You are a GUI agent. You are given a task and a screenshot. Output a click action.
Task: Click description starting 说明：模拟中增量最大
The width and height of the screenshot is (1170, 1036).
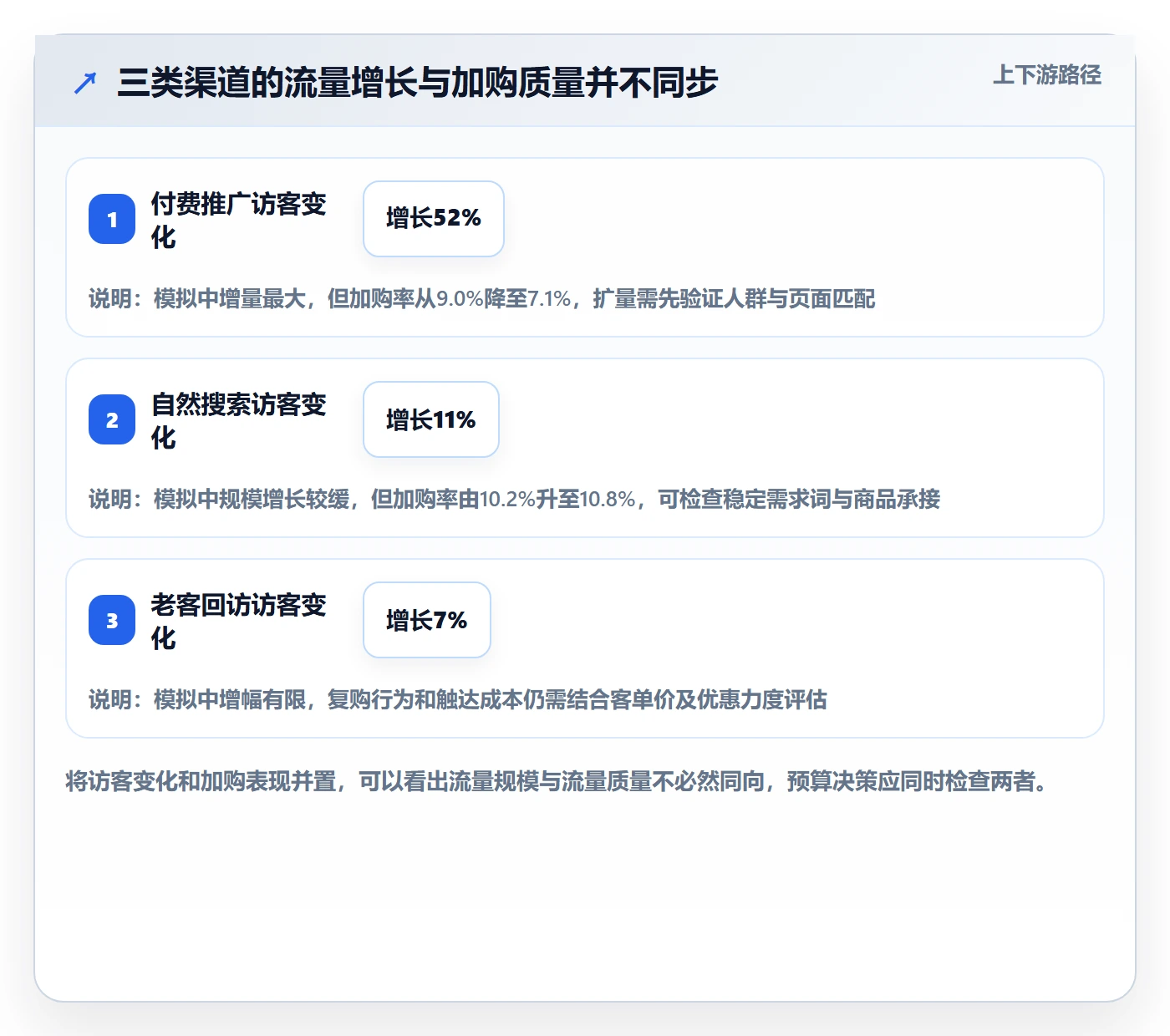pyautogui.click(x=482, y=298)
